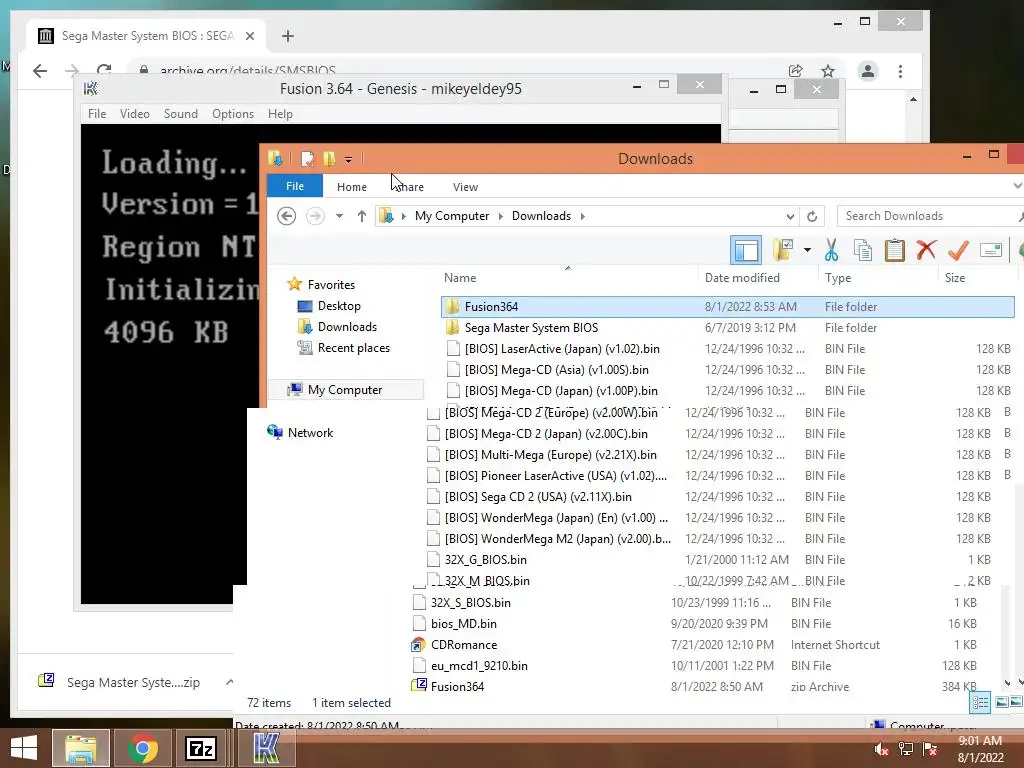The width and height of the screenshot is (1024, 768).
Task: Open the Home ribbon tab
Action: pos(351,187)
